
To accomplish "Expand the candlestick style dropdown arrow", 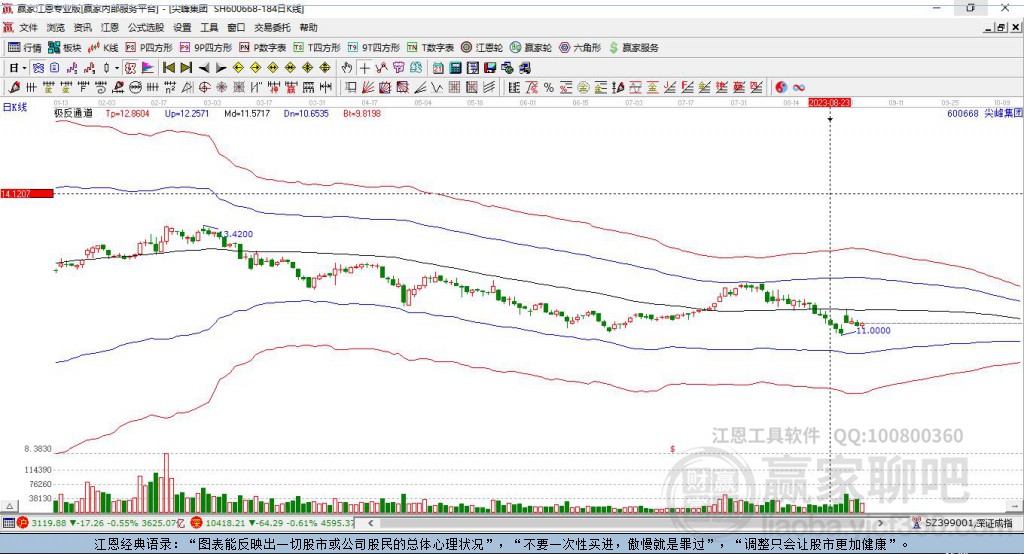I will [116, 68].
